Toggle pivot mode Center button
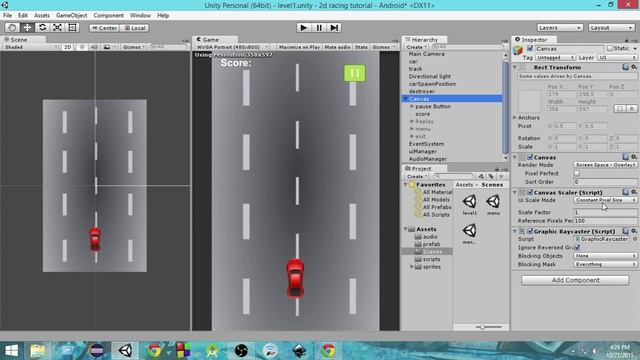The image size is (640, 360). pyautogui.click(x=104, y=28)
